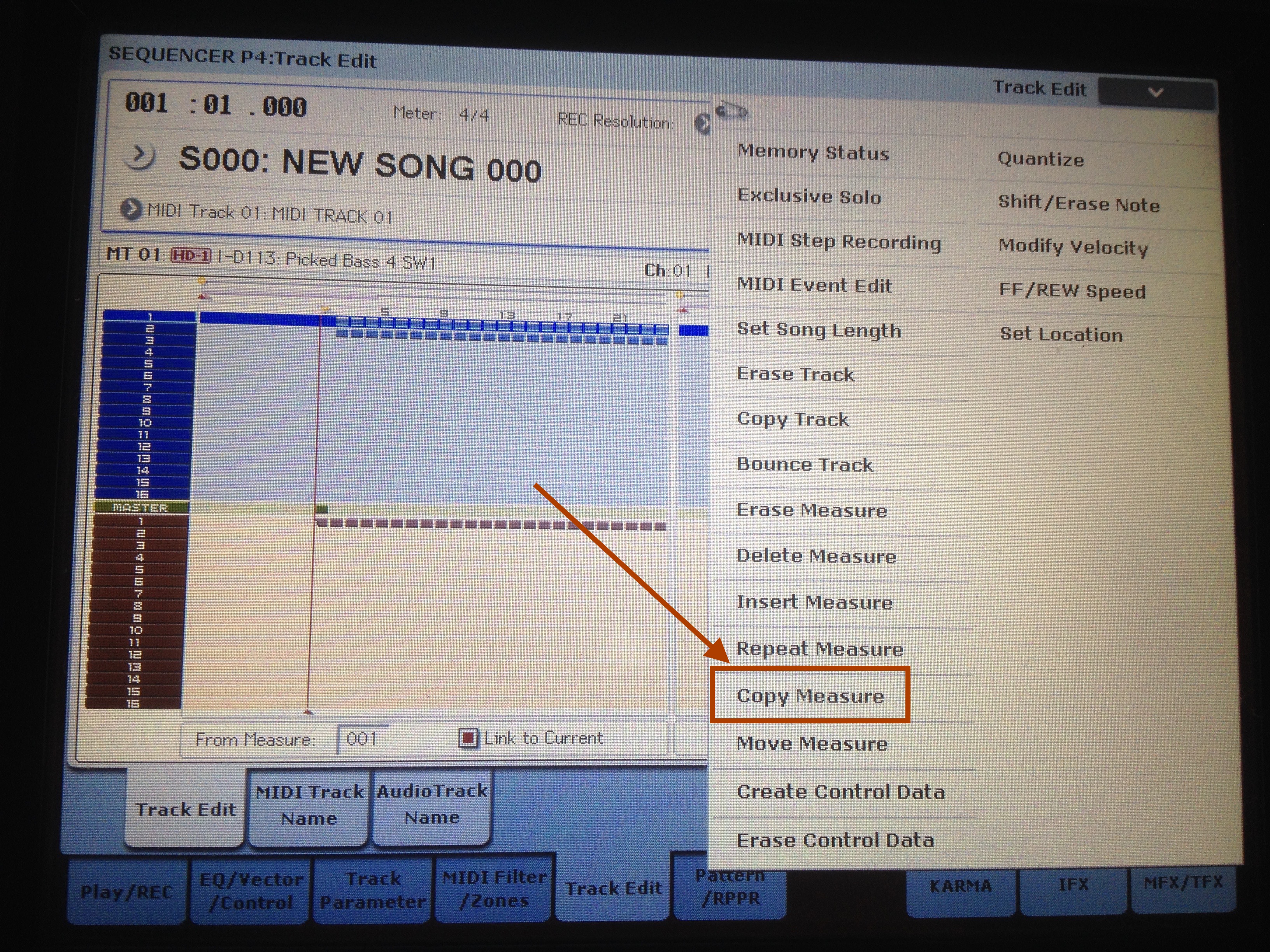Select audio track 16 row header
Image resolution: width=1270 pixels, height=952 pixels.
click(133, 703)
